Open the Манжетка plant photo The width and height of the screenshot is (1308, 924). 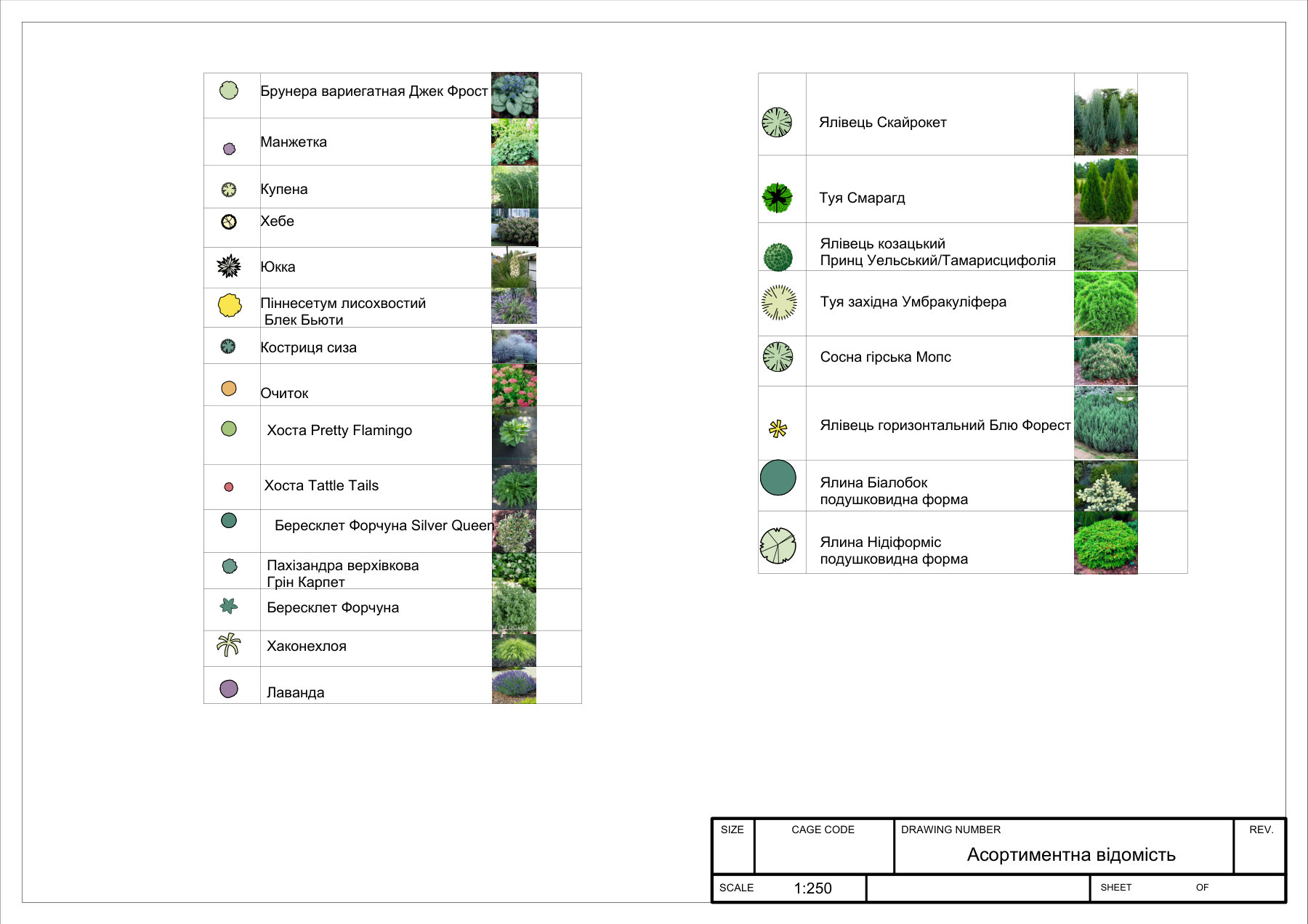coord(514,142)
